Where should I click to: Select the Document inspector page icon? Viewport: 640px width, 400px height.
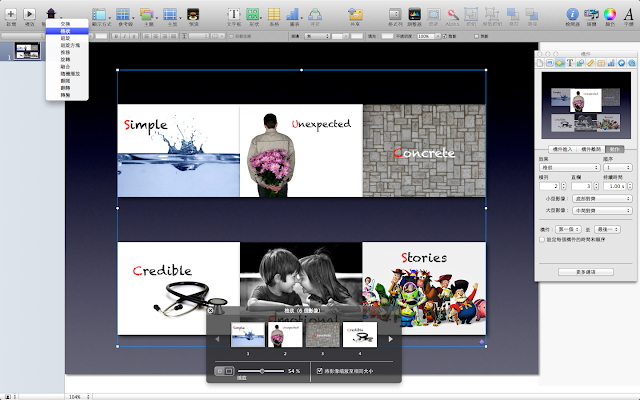point(540,63)
